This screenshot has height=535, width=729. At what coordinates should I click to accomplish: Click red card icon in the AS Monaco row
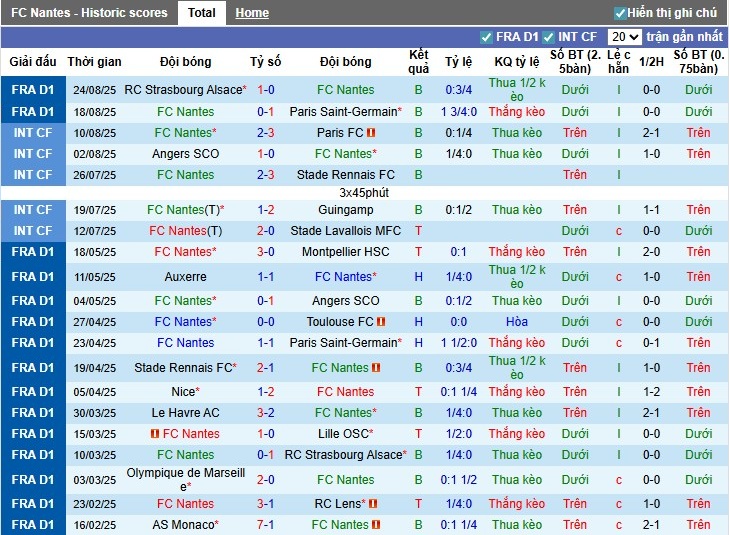pyautogui.click(x=377, y=525)
